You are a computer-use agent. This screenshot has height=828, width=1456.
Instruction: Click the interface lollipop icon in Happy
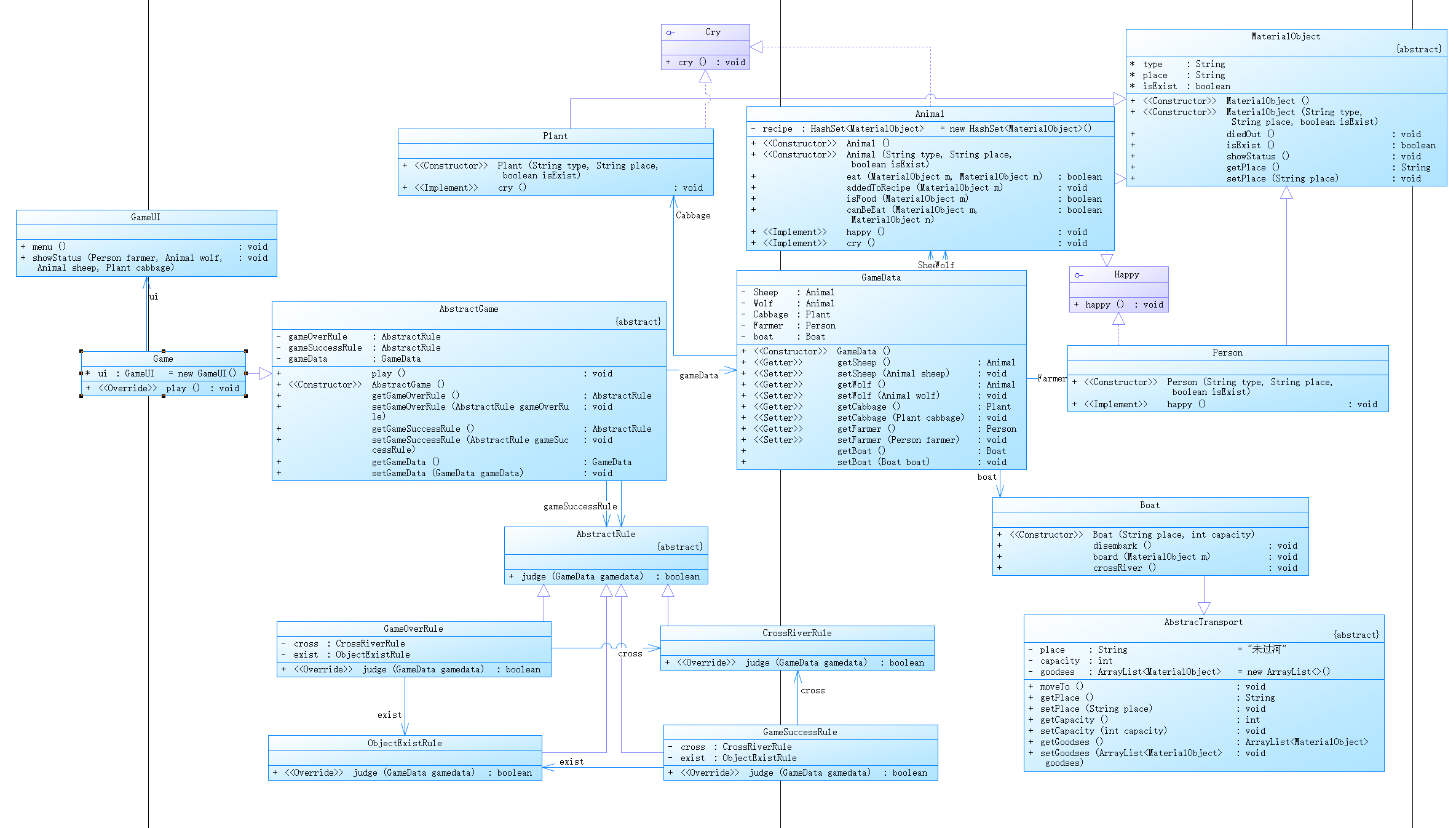point(1079,275)
